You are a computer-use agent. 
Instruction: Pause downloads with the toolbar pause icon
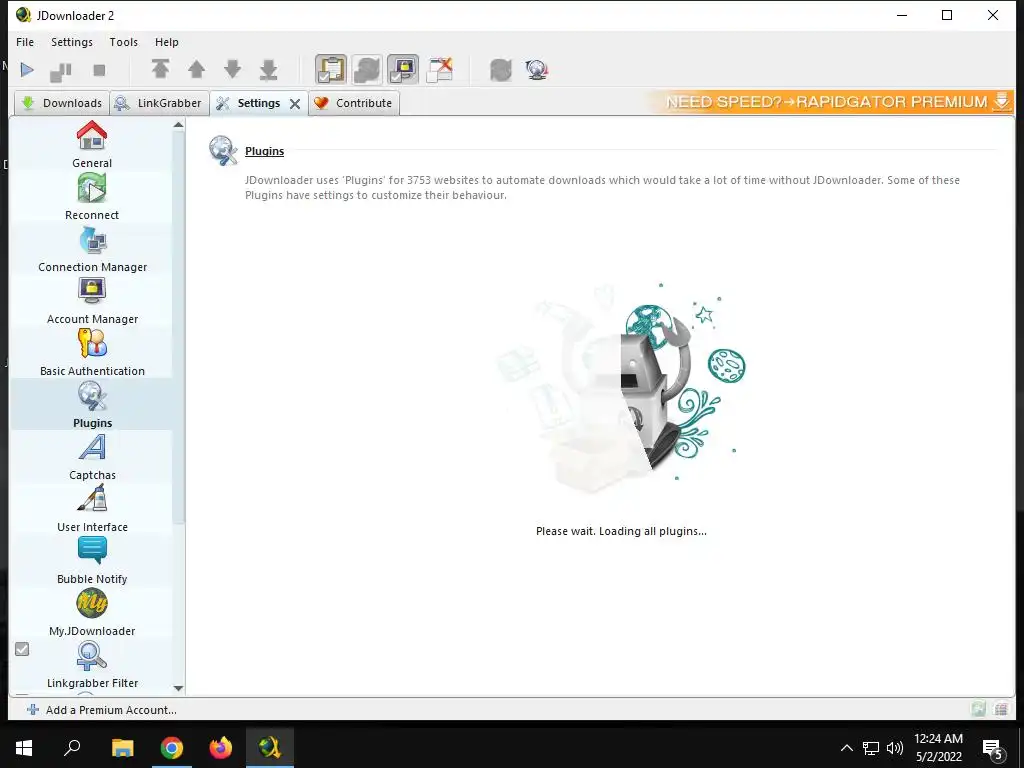click(61, 71)
